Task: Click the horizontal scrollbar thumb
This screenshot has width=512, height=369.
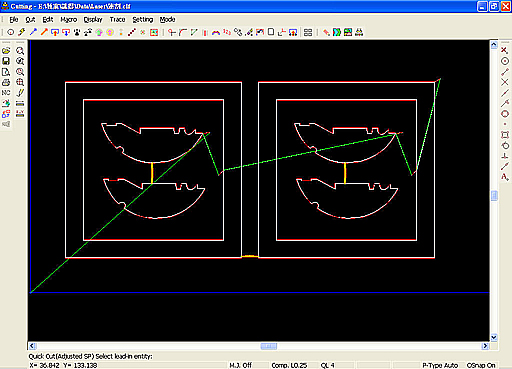Action: click(x=269, y=346)
